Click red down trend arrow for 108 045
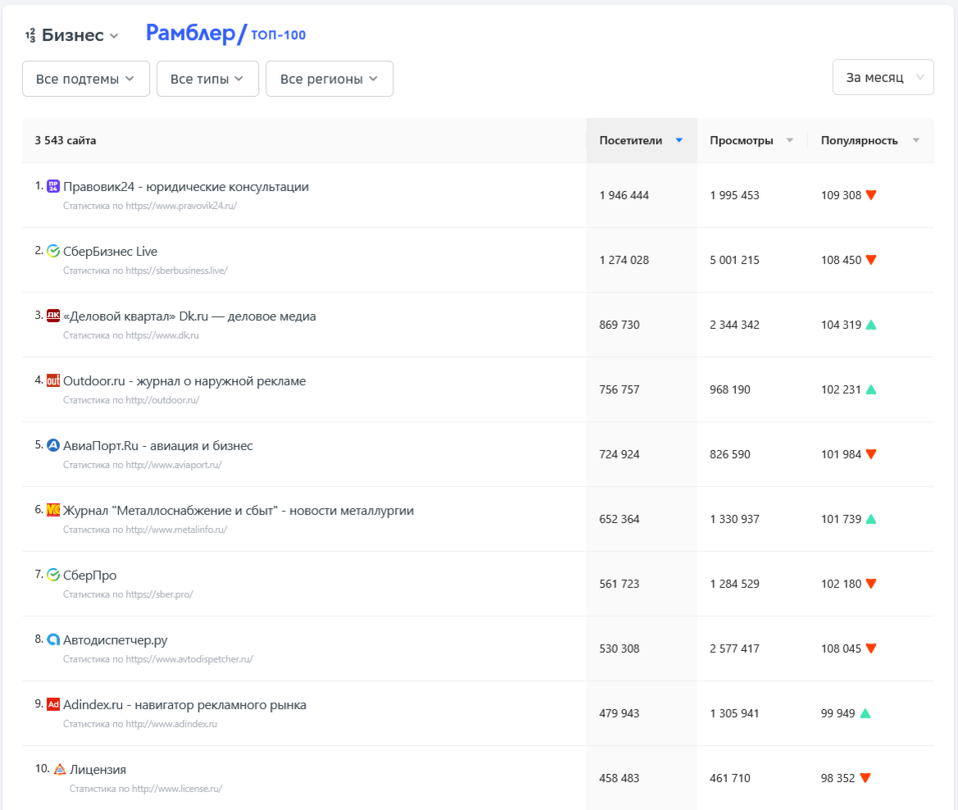Viewport: 958px width, 810px height. pos(871,648)
